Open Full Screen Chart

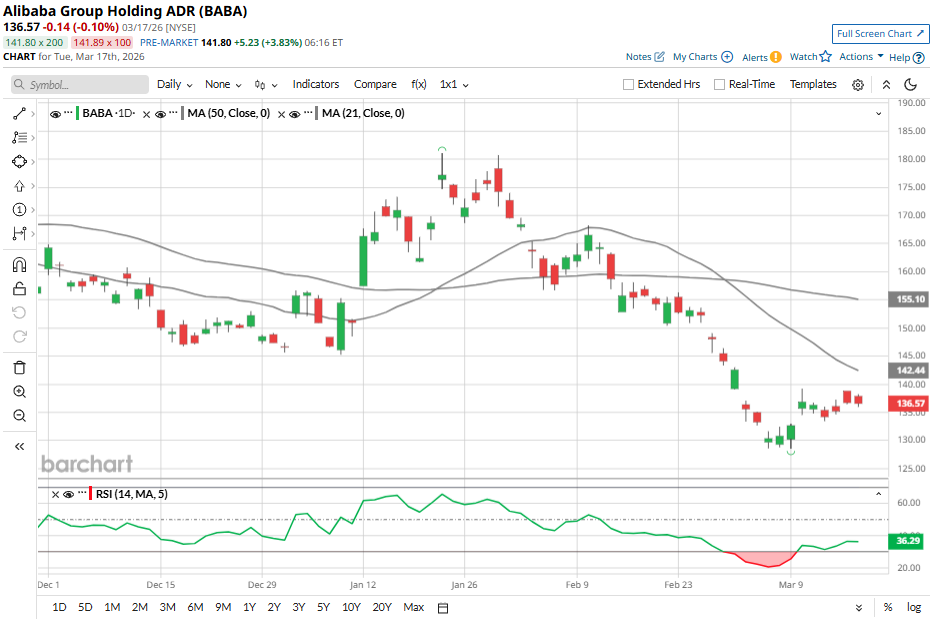[x=880, y=34]
